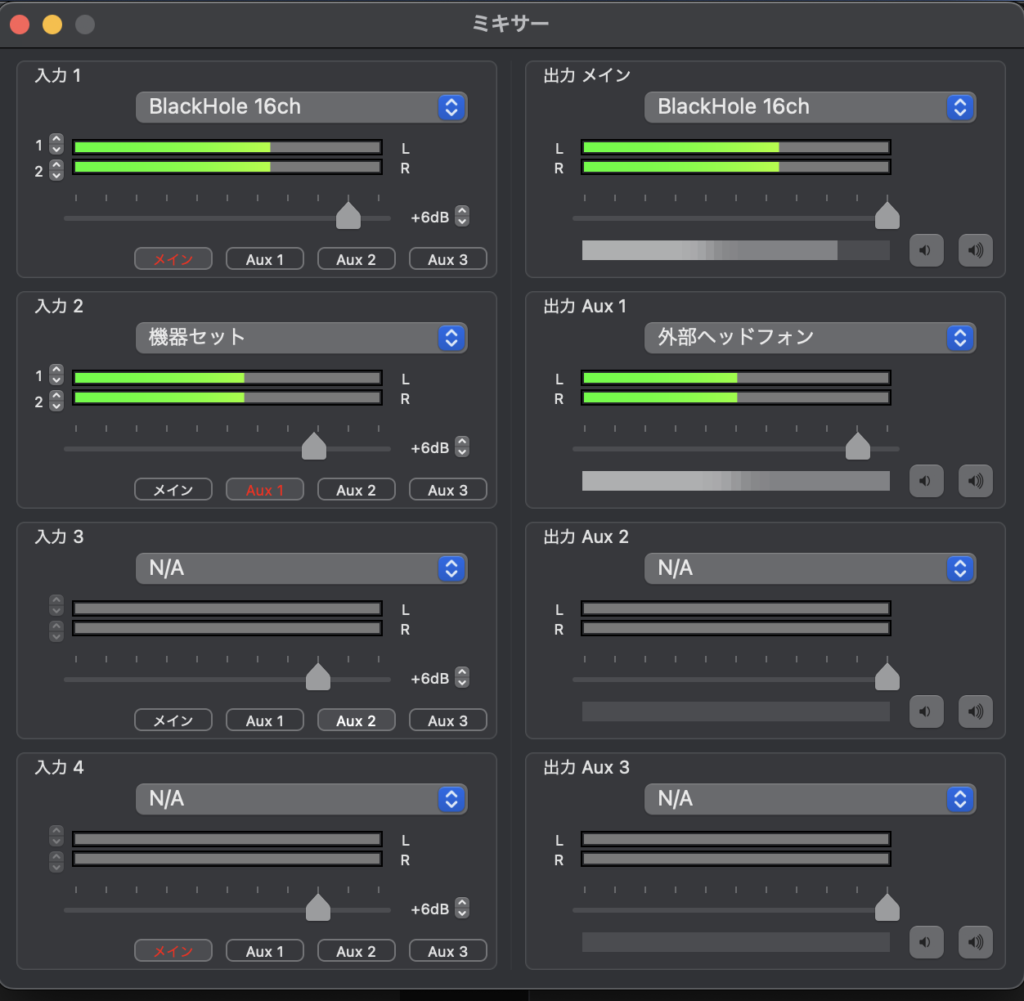The image size is (1024, 1001).
Task: Click the +6dB gain stepper in 入力 2
Action: pyautogui.click(x=462, y=447)
